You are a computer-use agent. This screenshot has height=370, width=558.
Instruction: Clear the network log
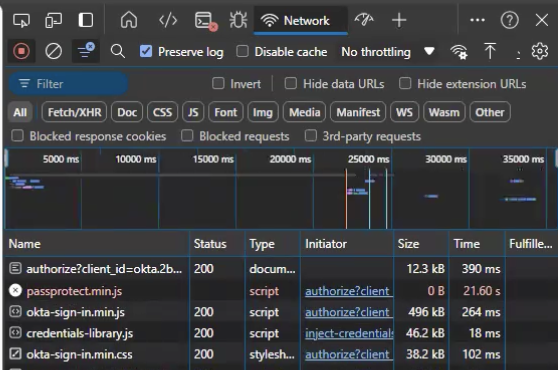53,52
